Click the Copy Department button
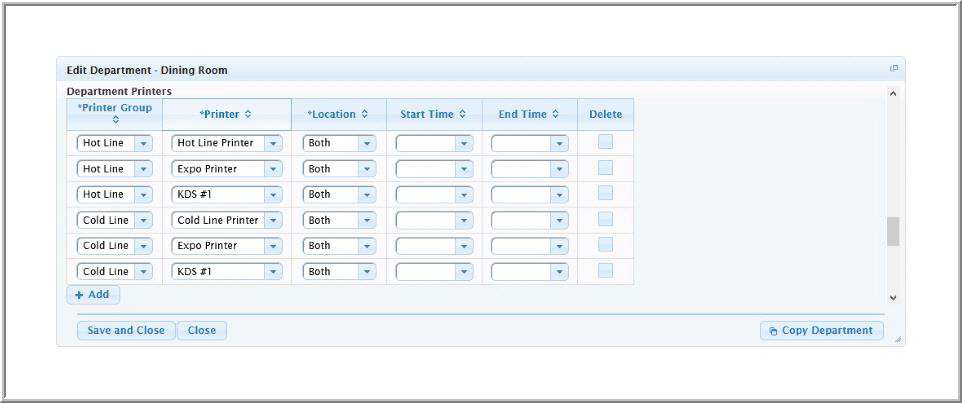962x403 pixels. pos(821,331)
